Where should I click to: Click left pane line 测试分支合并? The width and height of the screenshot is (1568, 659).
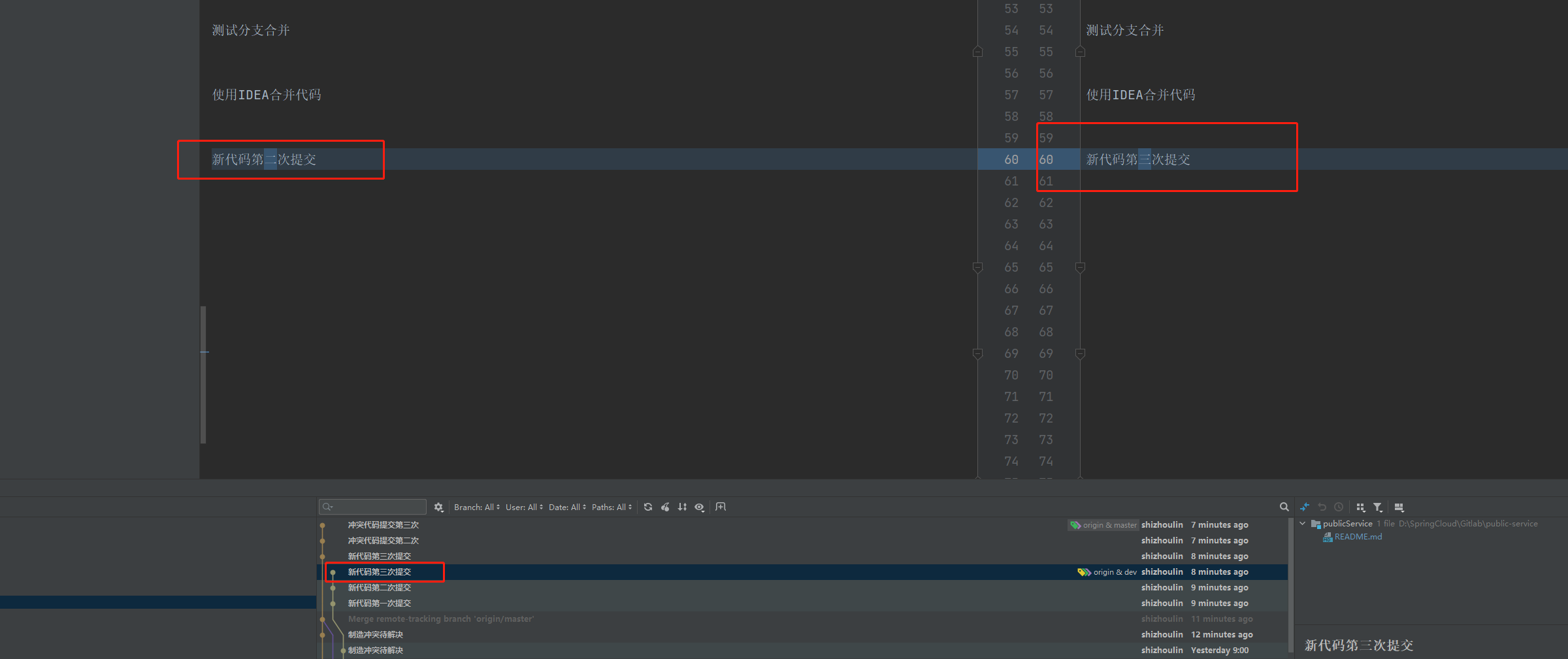click(x=251, y=30)
